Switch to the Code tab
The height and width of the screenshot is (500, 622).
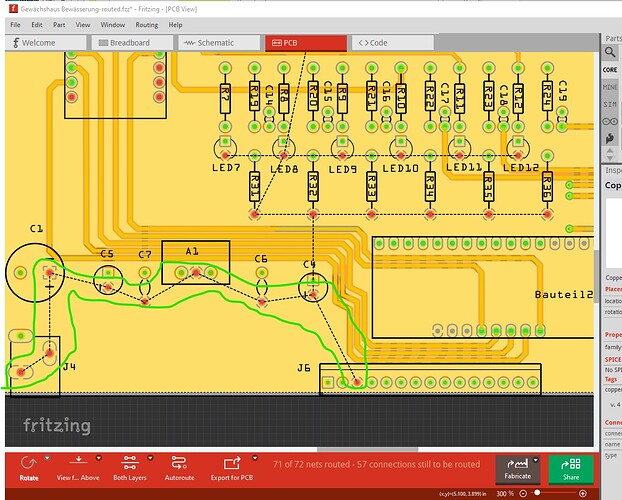(393, 43)
